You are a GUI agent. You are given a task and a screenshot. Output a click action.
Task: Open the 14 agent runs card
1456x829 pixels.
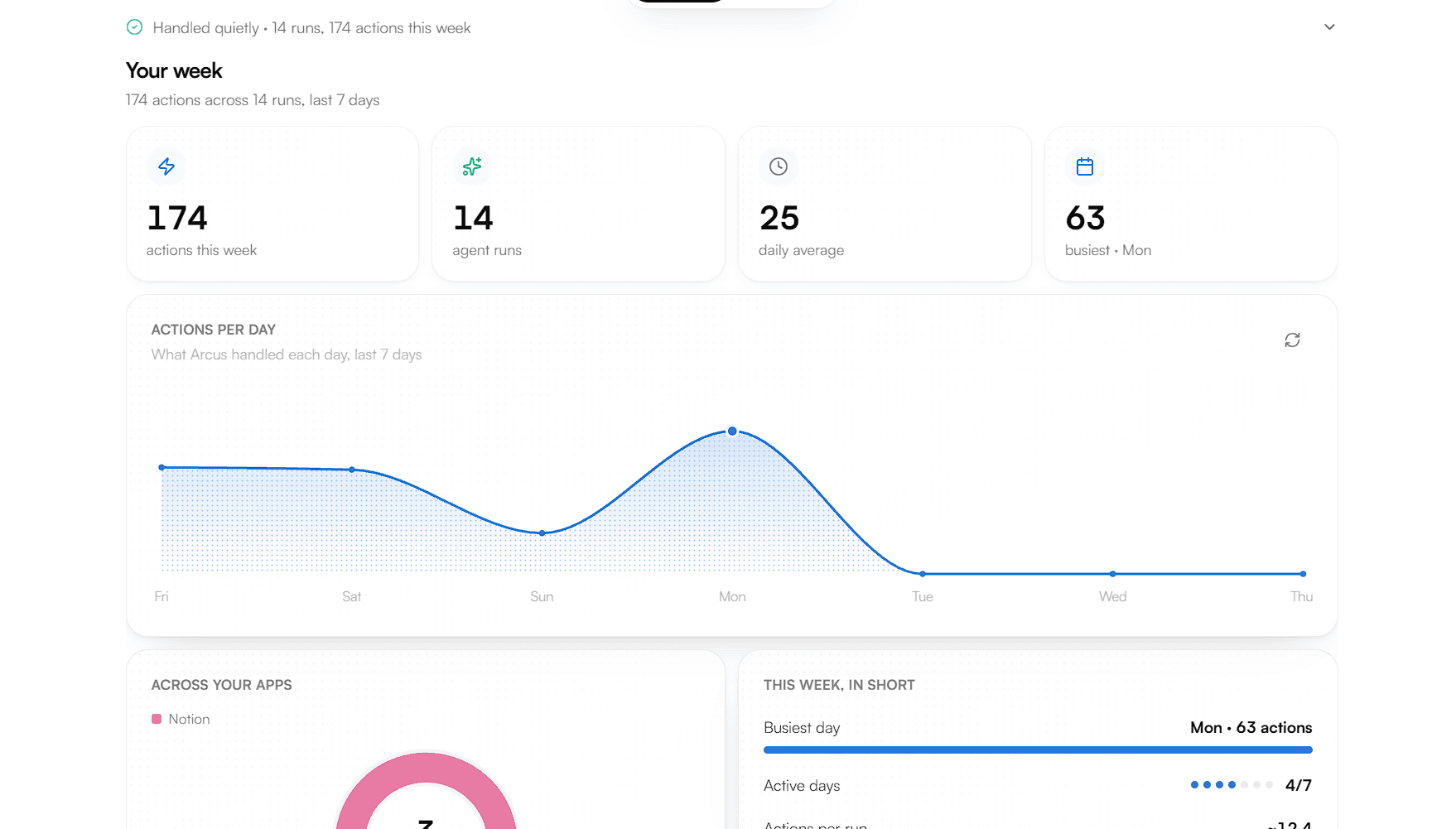[578, 204]
